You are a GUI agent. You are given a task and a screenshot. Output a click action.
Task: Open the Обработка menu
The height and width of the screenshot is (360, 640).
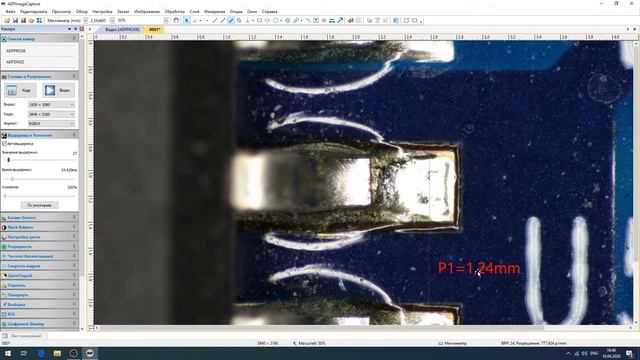pos(174,11)
